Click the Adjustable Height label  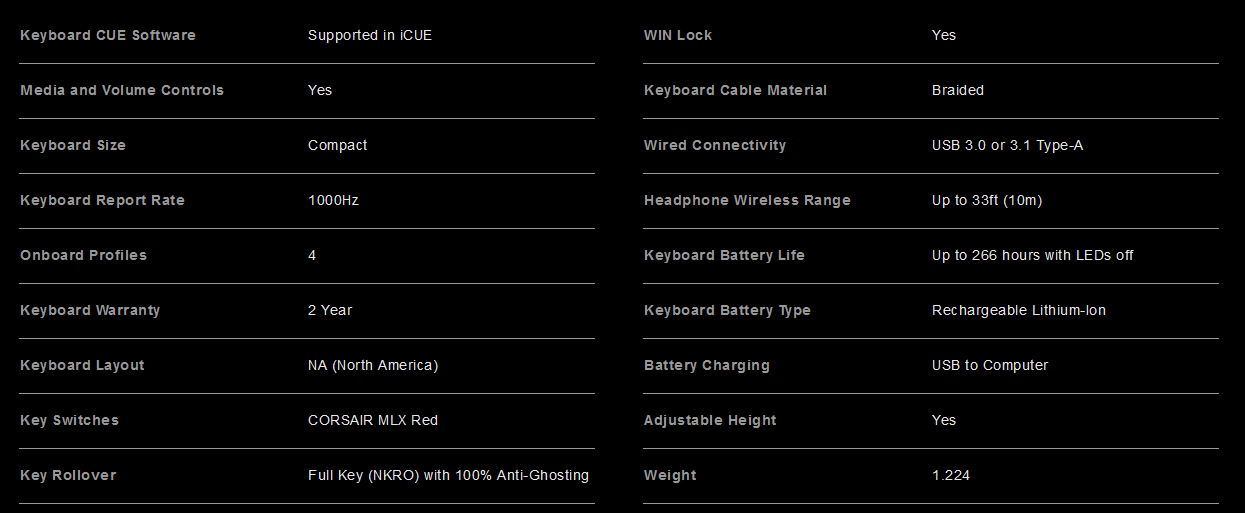(710, 420)
